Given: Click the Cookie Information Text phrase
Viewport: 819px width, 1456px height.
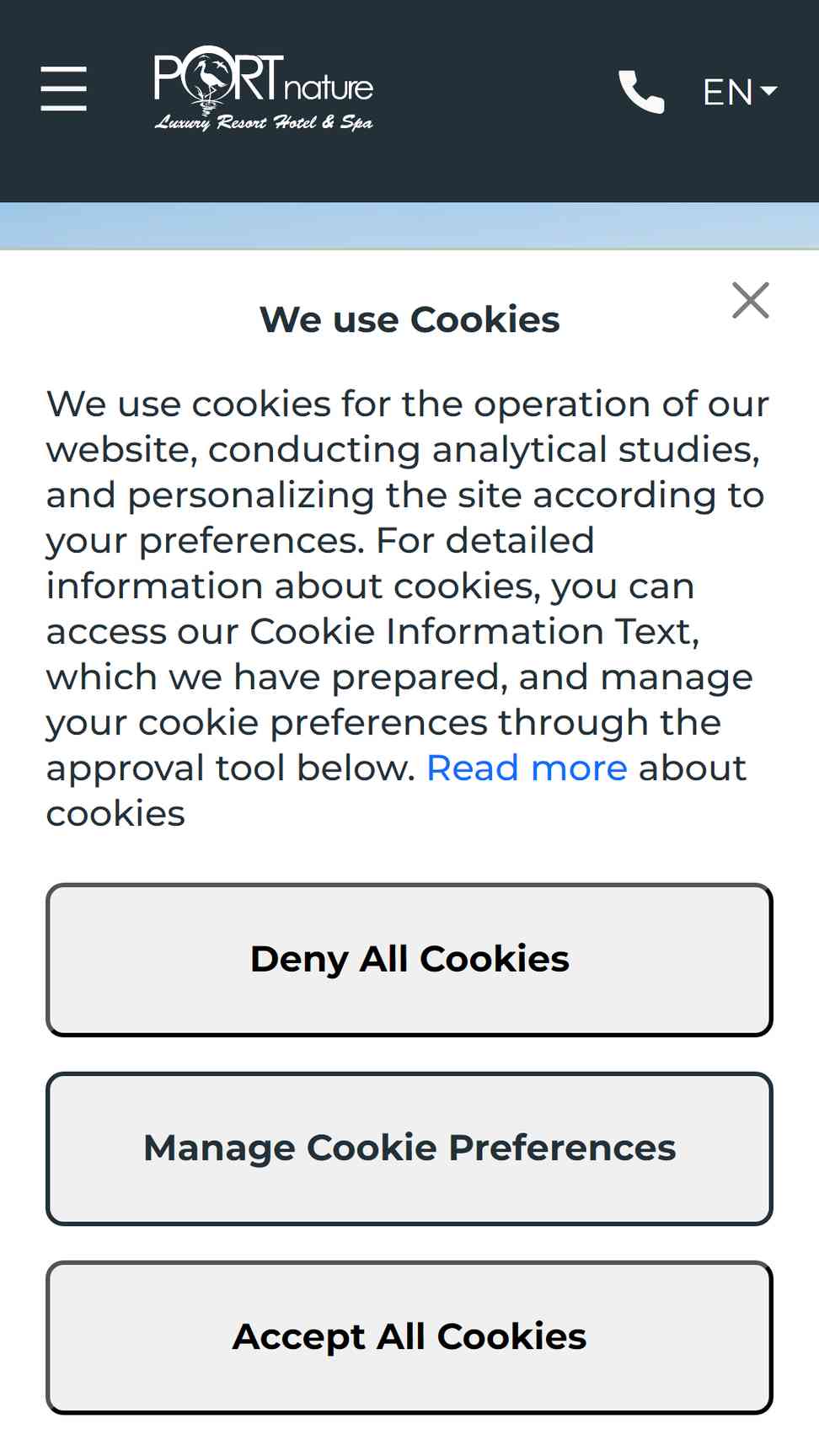Looking at the screenshot, I should [474, 632].
